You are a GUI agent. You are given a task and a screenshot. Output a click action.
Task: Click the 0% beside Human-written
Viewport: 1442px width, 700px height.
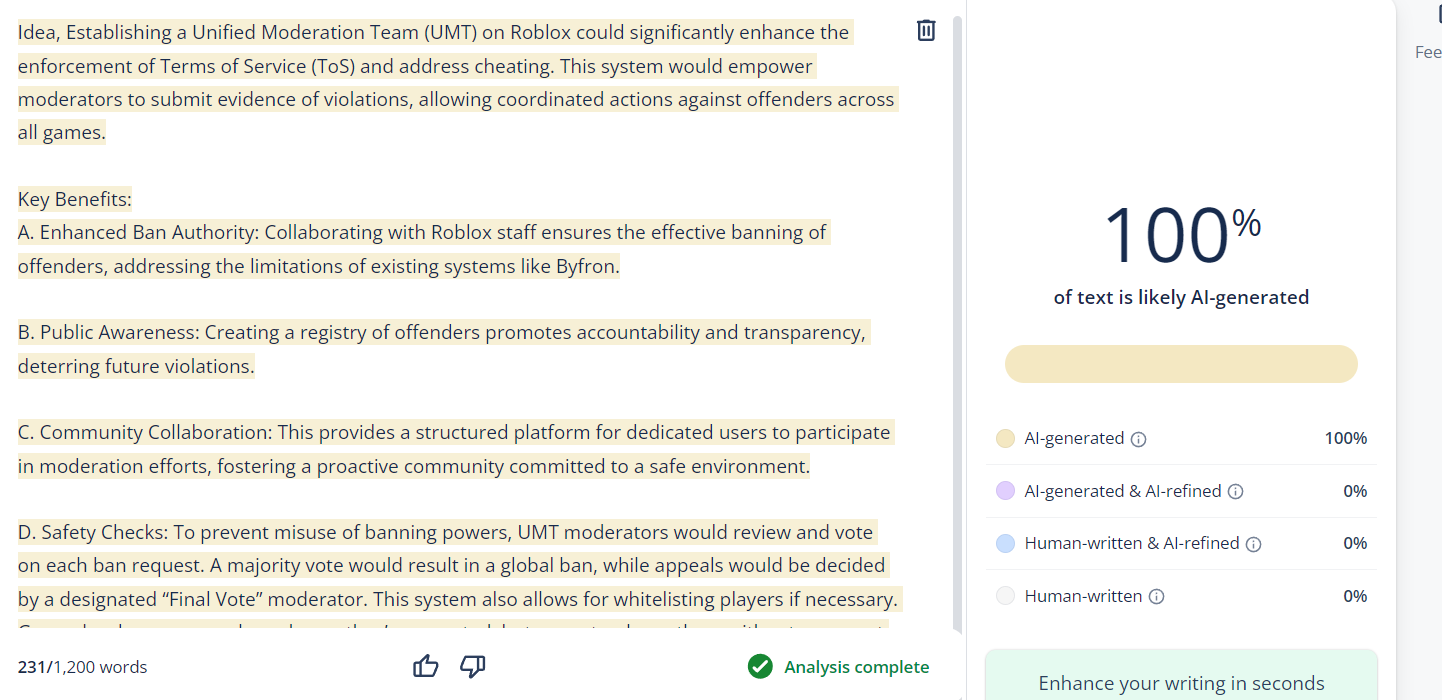pyautogui.click(x=1355, y=595)
